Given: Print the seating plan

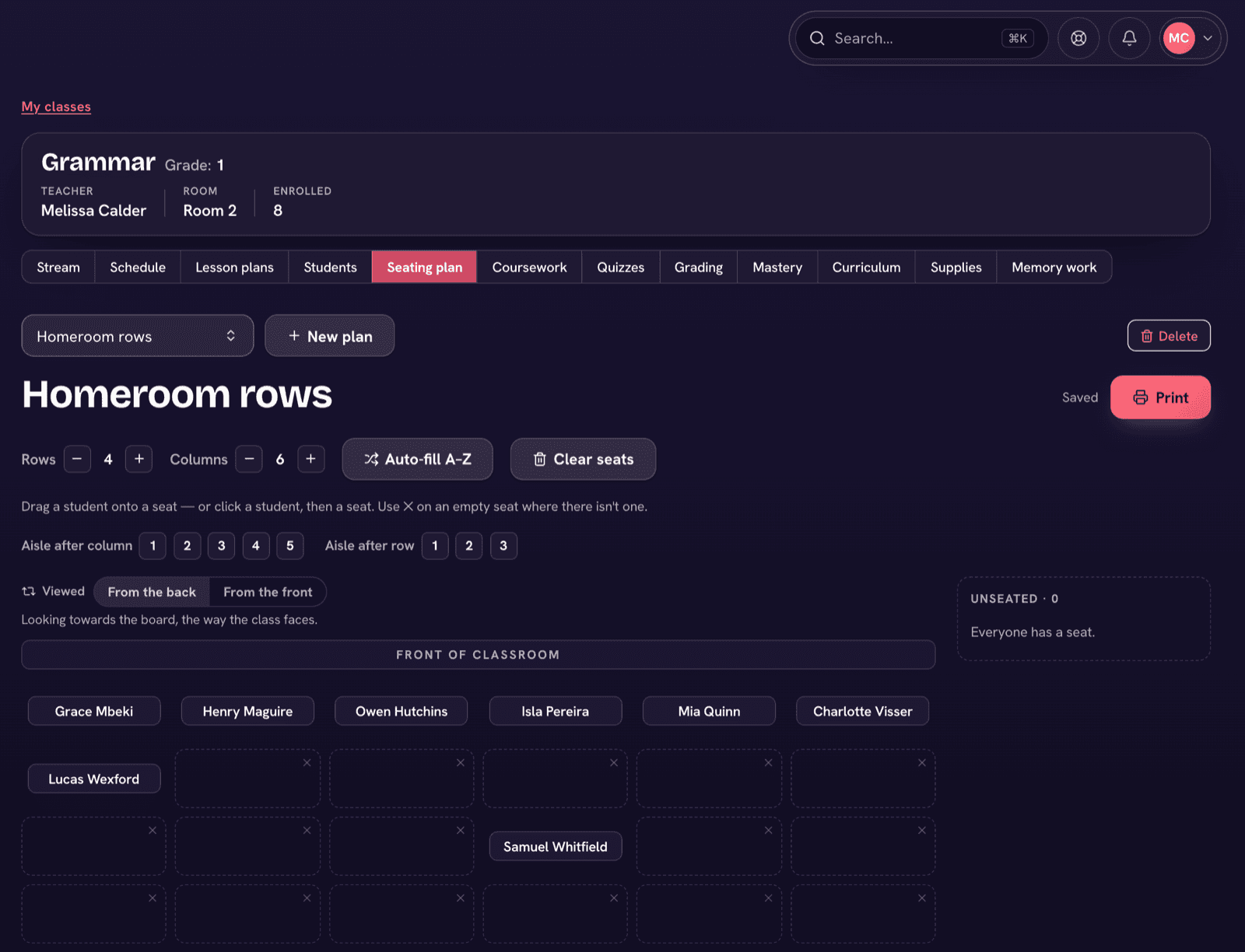Looking at the screenshot, I should (1160, 397).
